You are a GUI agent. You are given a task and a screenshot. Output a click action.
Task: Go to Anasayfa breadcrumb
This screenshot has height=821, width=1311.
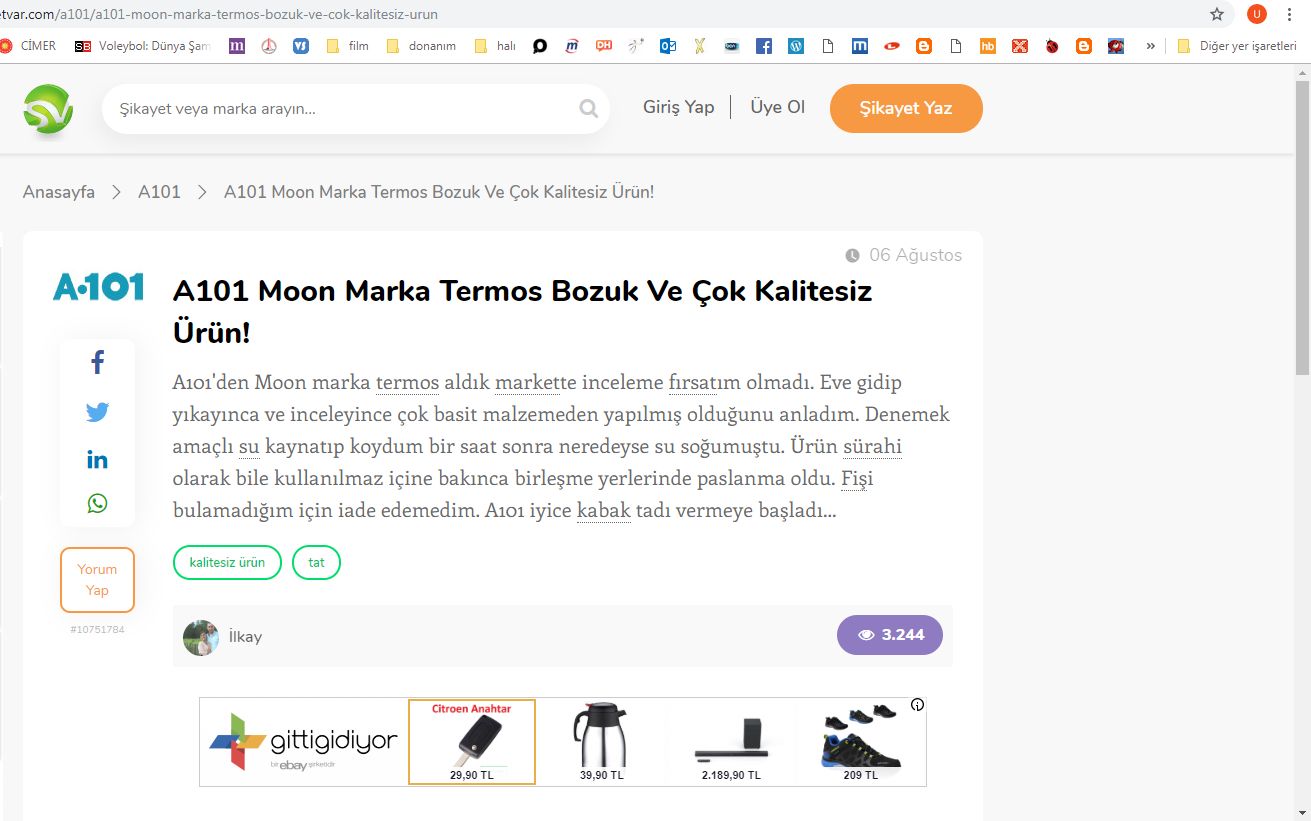pyautogui.click(x=59, y=192)
